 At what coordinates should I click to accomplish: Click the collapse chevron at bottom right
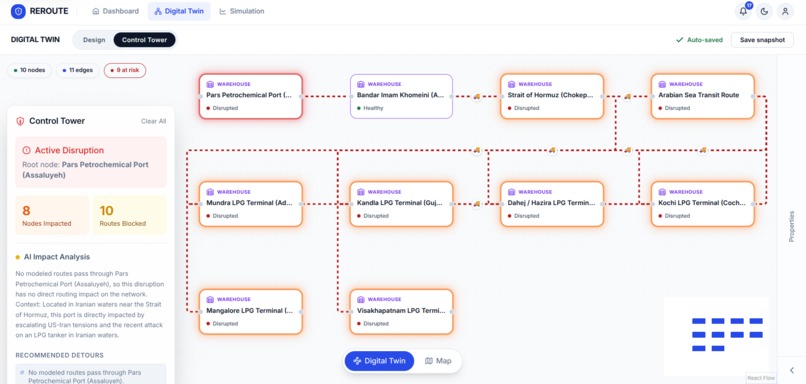[x=792, y=370]
